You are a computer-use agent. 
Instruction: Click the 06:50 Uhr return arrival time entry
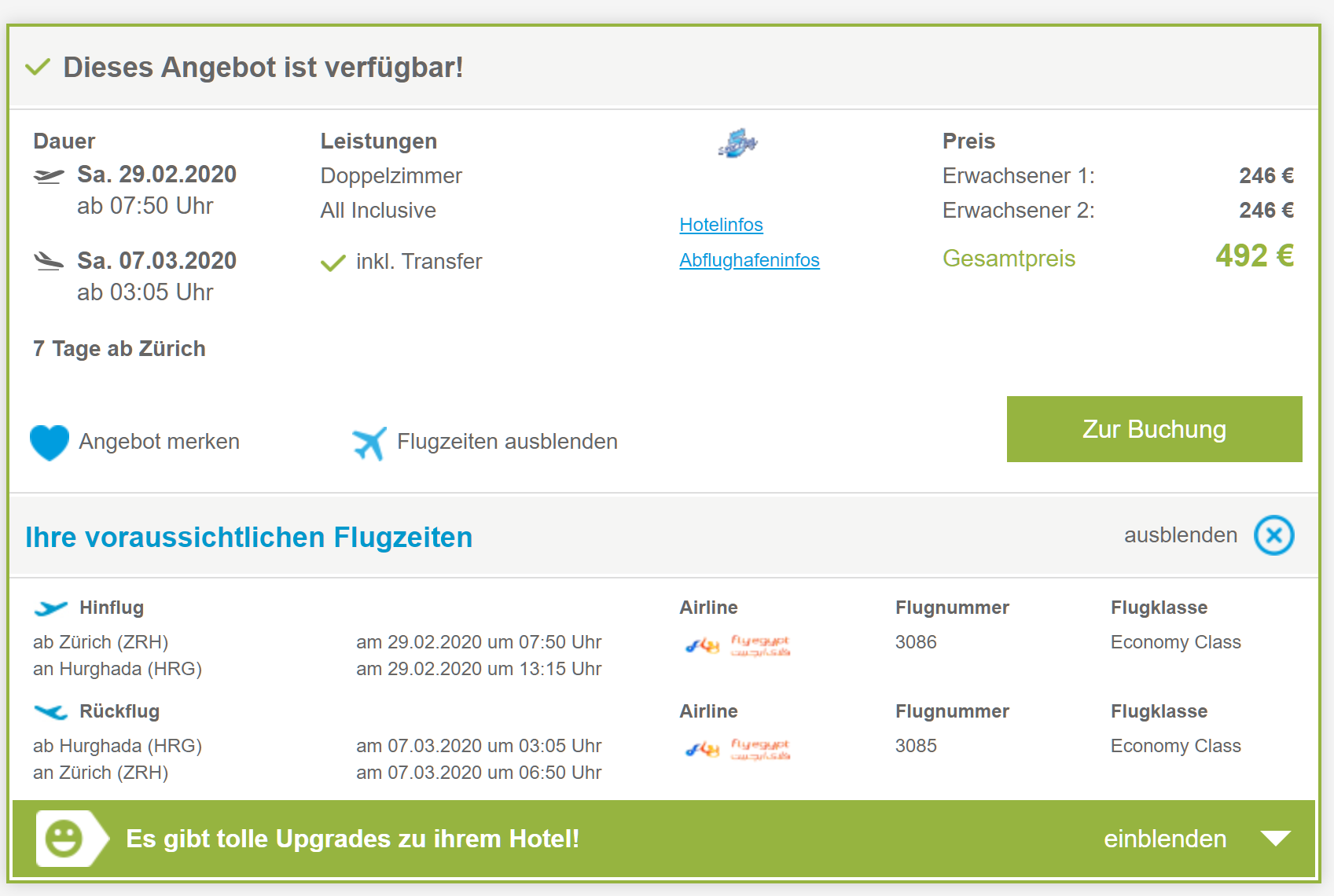coord(479,773)
